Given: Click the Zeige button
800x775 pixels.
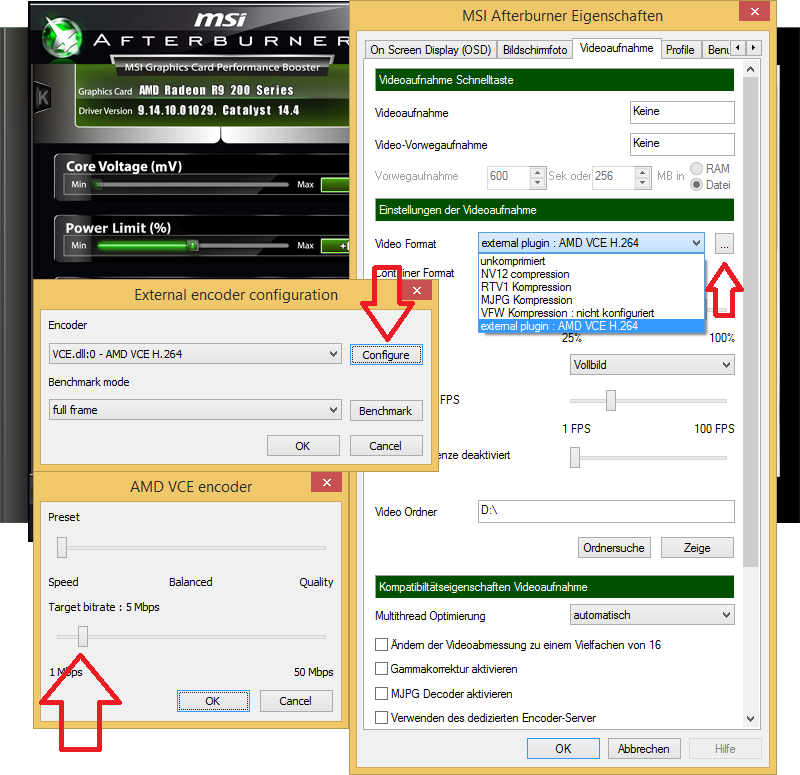Looking at the screenshot, I should click(697, 547).
